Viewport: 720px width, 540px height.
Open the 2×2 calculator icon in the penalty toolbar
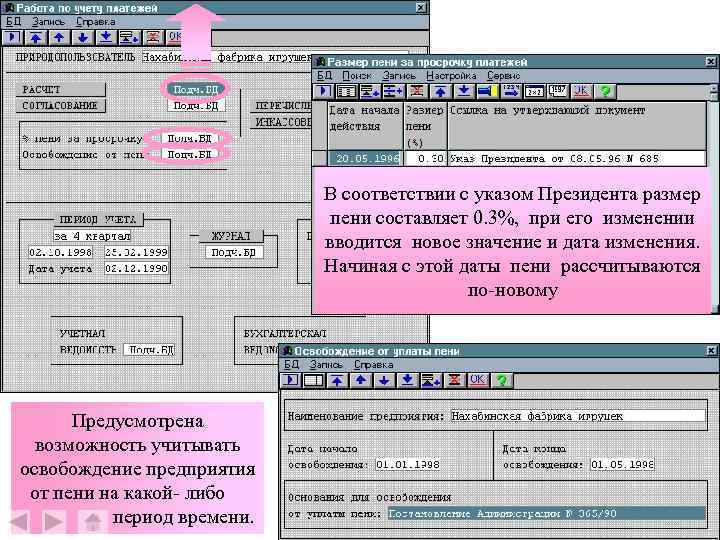(534, 91)
